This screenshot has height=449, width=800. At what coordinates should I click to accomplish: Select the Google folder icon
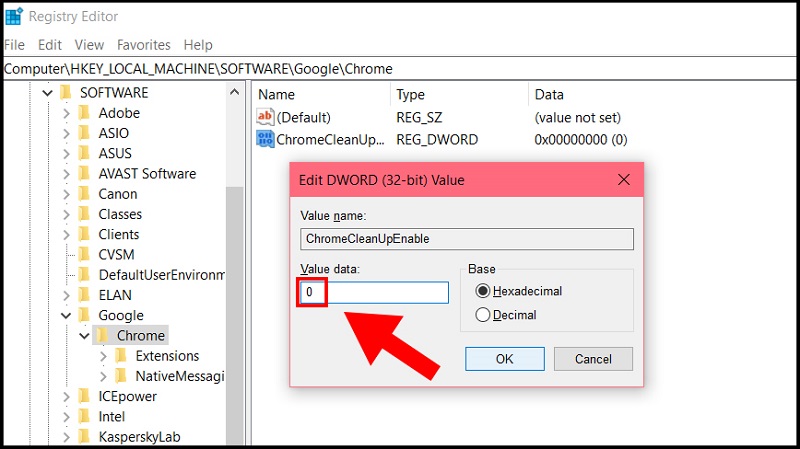point(85,315)
